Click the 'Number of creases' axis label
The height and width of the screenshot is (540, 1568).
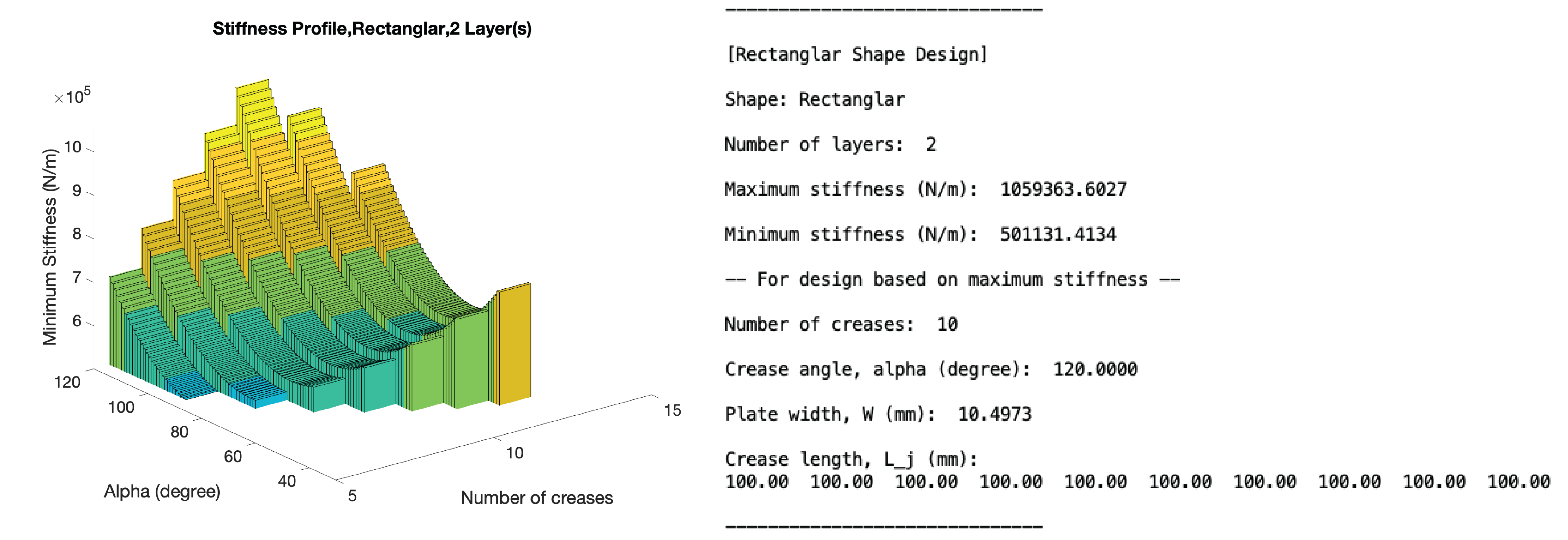(536, 497)
